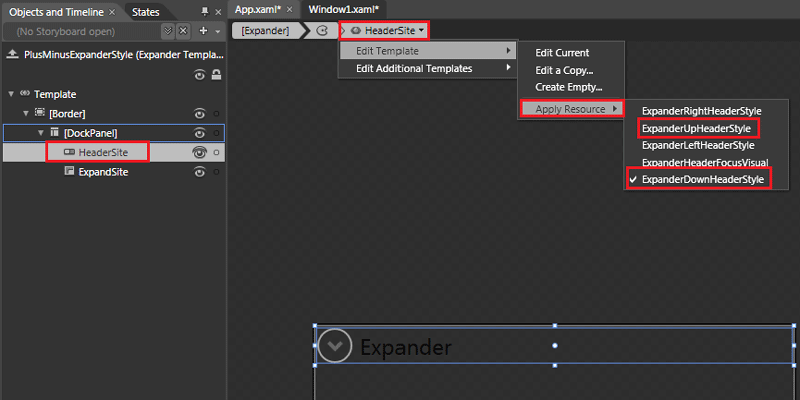Viewport: 800px width, 400px height.
Task: Click the pin icon in the Objects panel
Action: point(205,12)
